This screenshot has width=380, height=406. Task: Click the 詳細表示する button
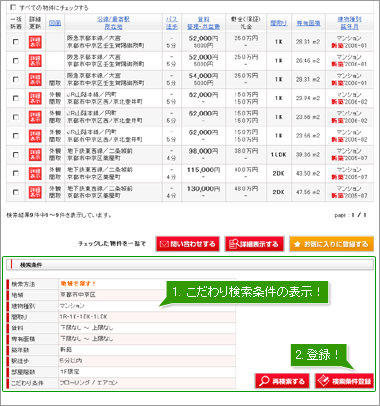point(254,244)
